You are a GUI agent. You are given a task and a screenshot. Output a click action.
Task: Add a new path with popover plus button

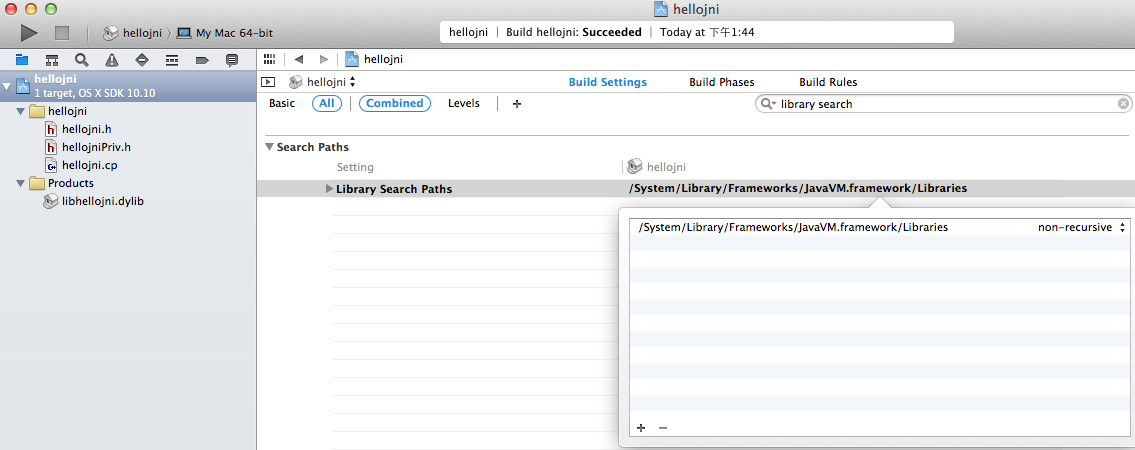point(641,428)
